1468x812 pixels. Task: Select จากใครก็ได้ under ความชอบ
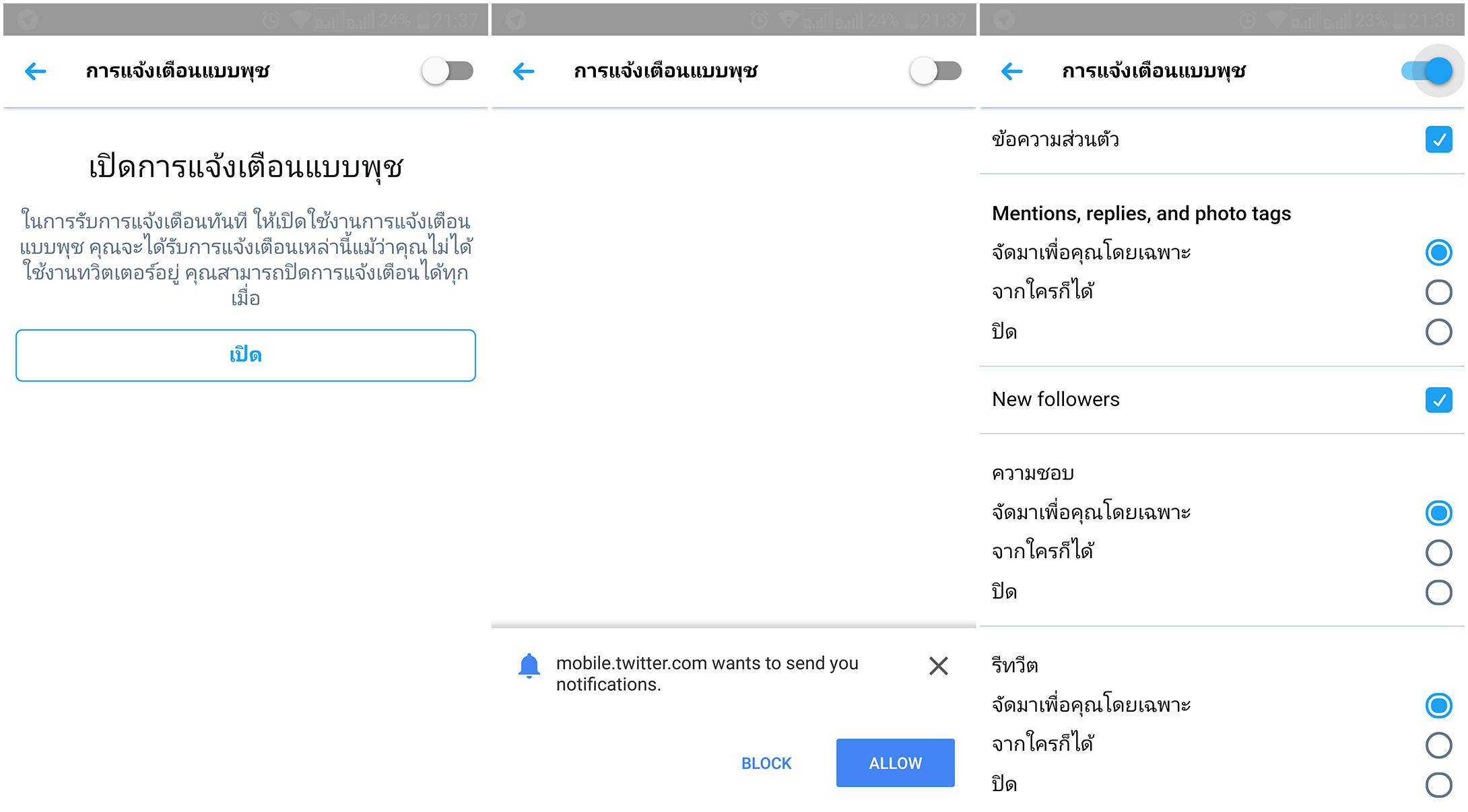point(1438,552)
